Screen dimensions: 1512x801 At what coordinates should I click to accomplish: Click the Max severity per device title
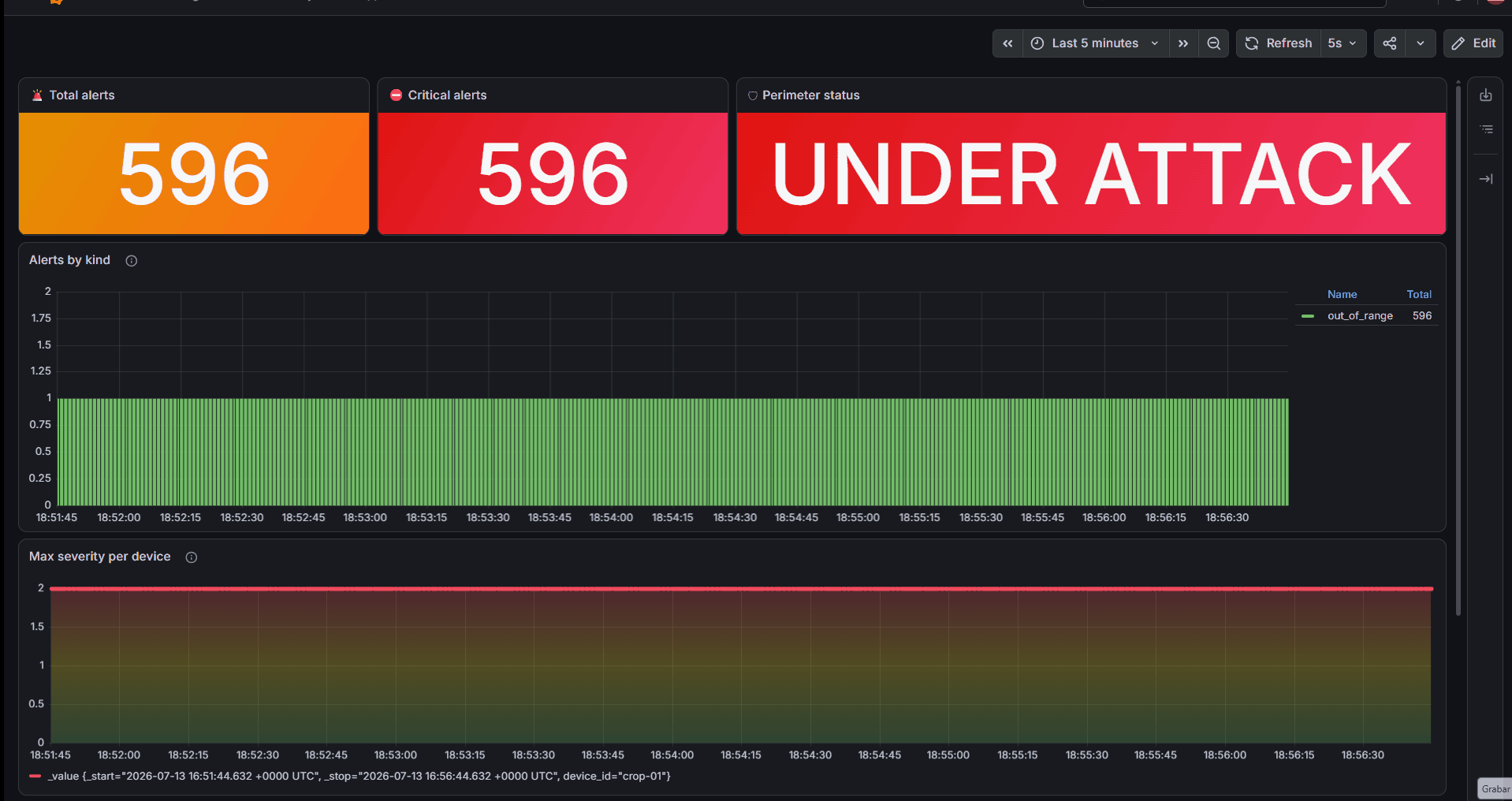pyautogui.click(x=99, y=557)
